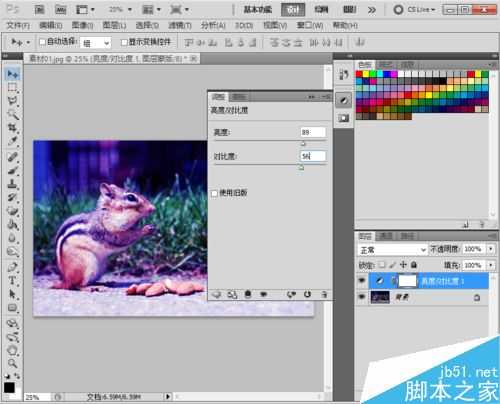Launch Mini Bridge from application bar
500x404 pixels.
point(60,9)
